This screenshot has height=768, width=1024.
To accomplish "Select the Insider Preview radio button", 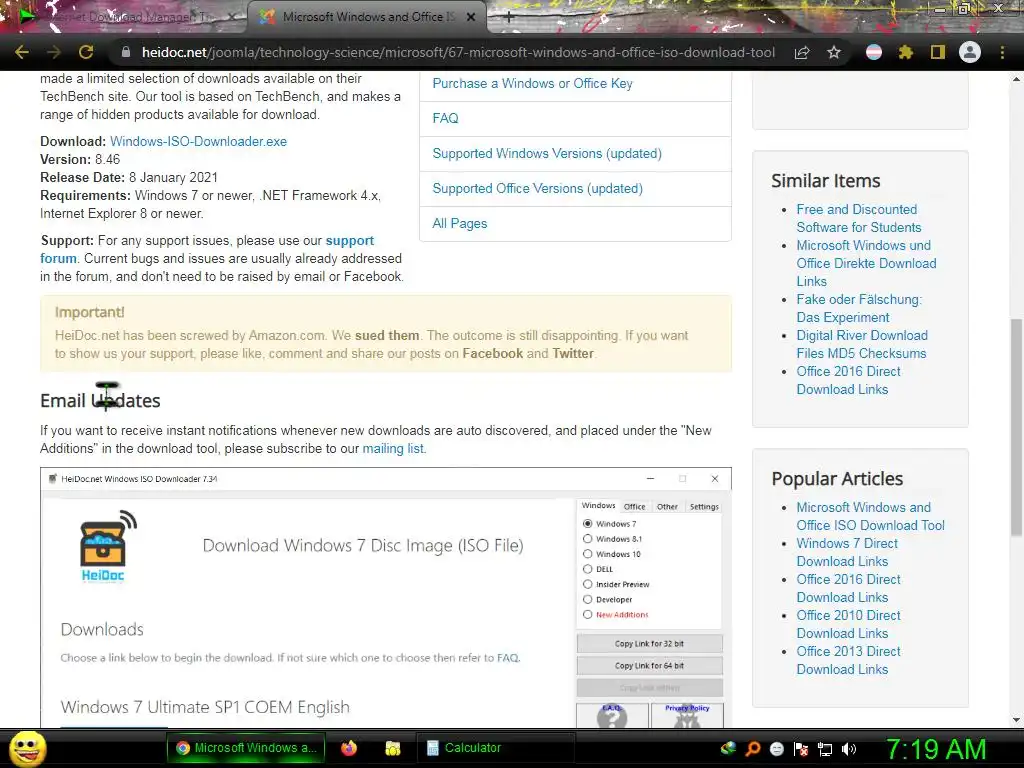I will pyautogui.click(x=588, y=584).
